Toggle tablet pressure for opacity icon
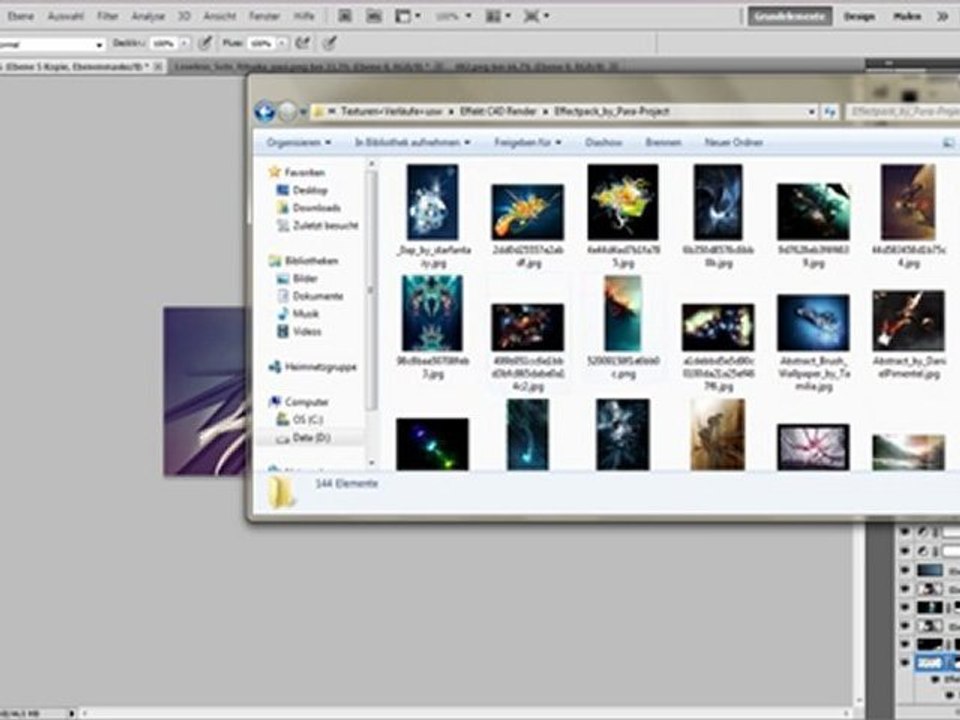Viewport: 960px width, 720px height. click(x=205, y=43)
